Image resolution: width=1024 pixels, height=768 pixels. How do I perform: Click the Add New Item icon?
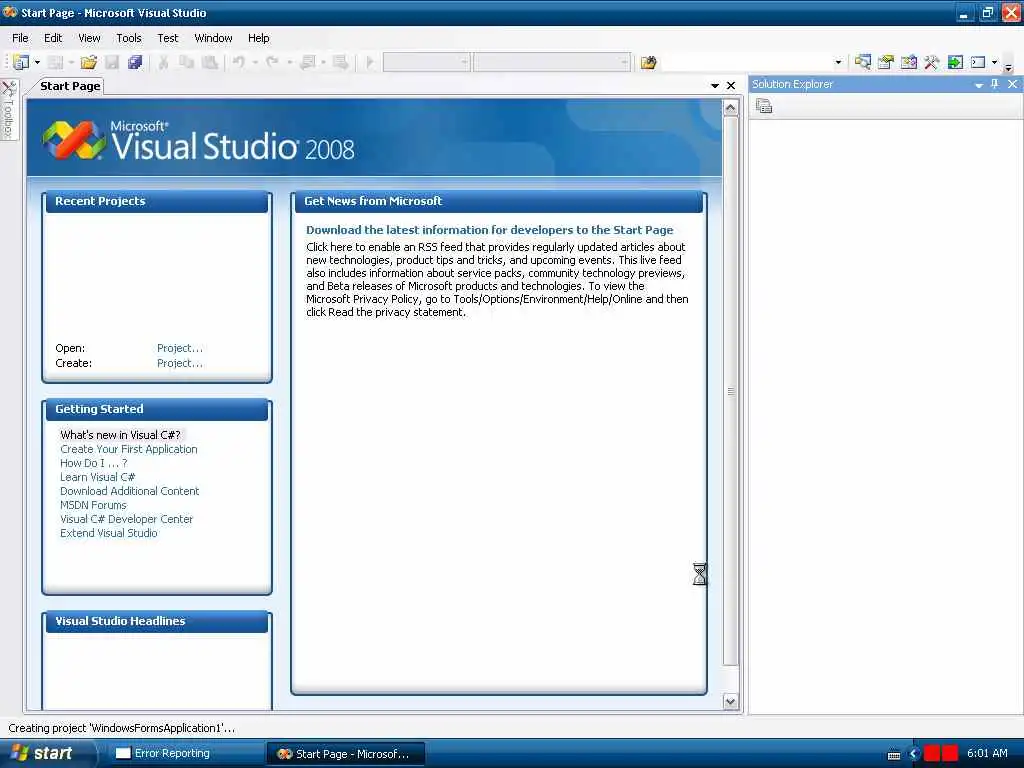(x=56, y=63)
